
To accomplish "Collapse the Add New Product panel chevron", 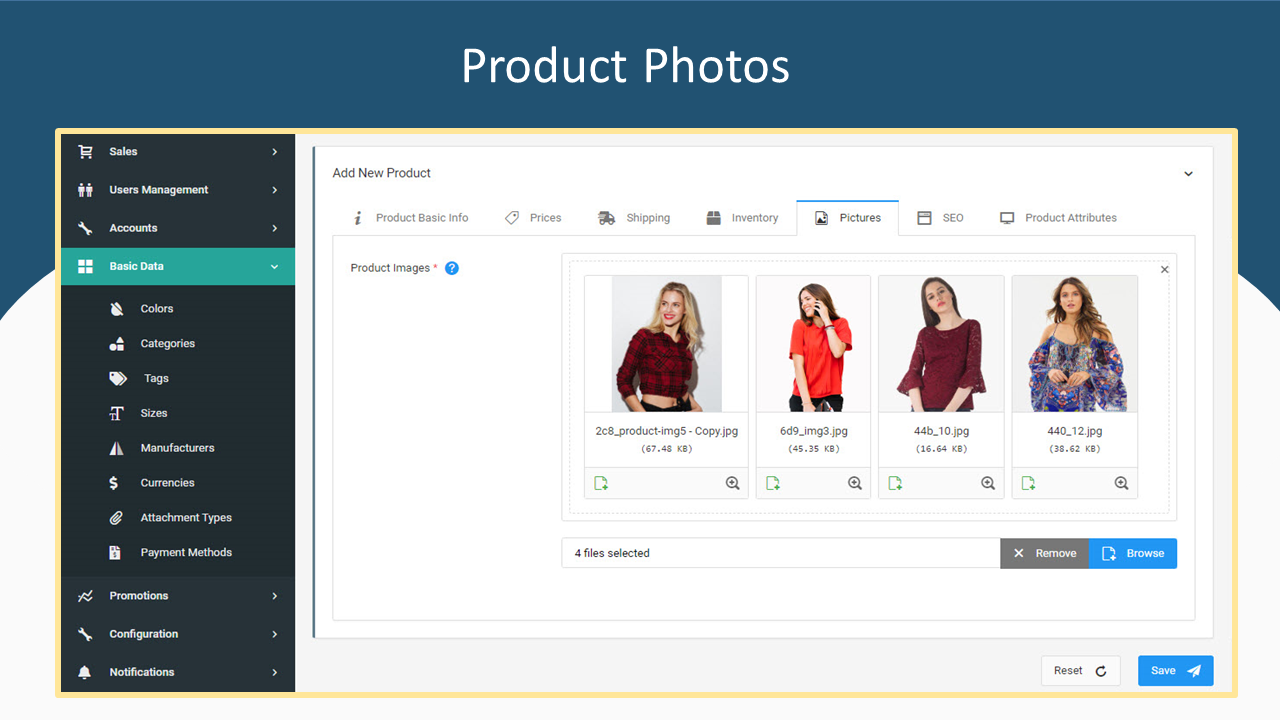I will click(x=1188, y=174).
